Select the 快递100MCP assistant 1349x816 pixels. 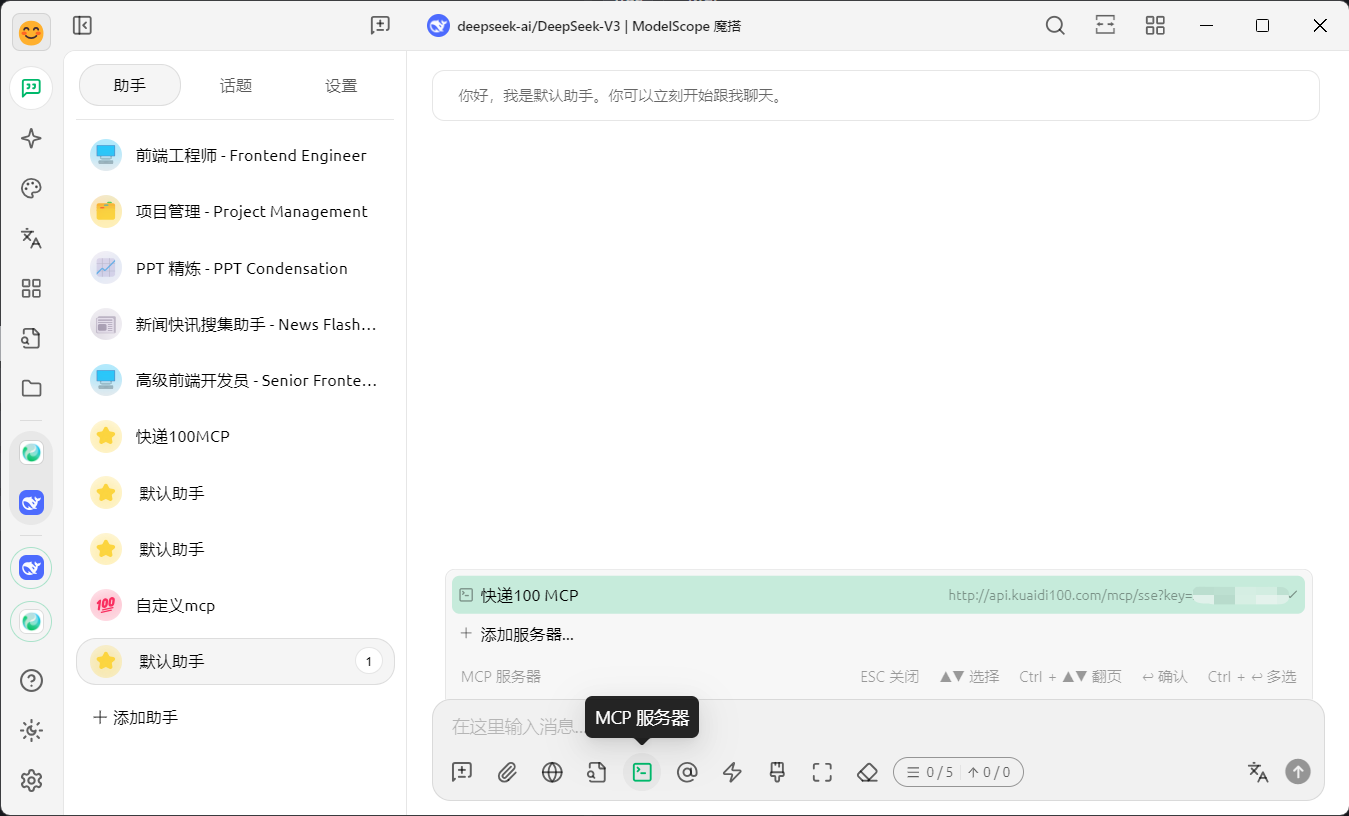[235, 437]
